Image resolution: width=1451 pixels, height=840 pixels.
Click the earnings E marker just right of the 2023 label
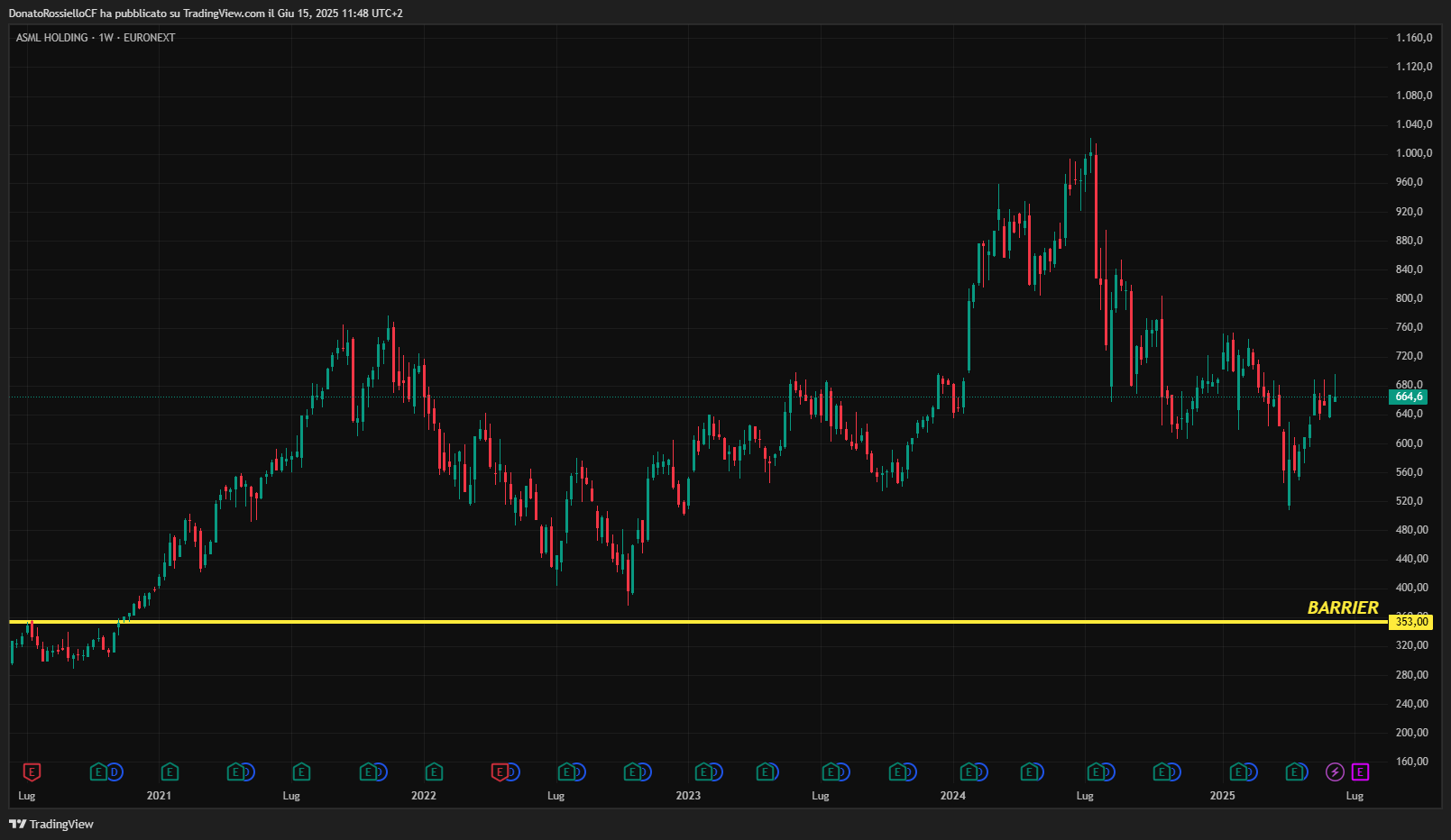coord(703,772)
